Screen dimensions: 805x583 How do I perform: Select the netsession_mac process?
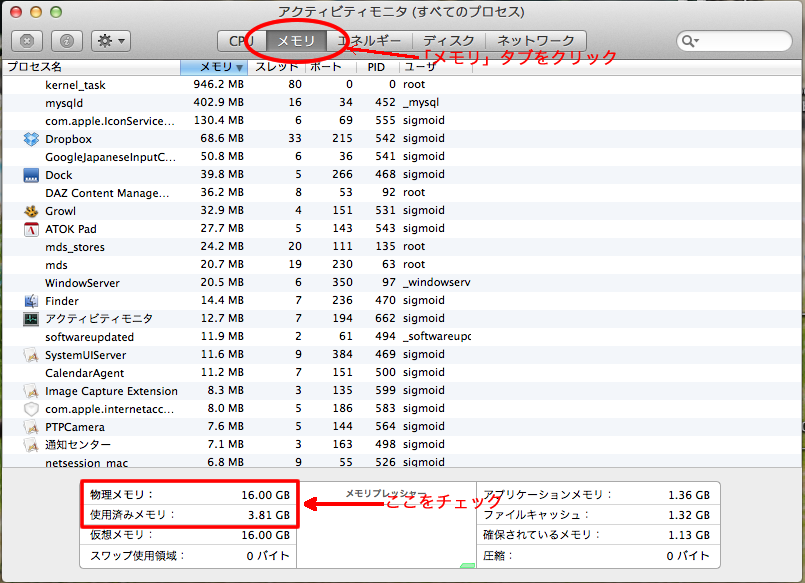(x=401, y=461)
